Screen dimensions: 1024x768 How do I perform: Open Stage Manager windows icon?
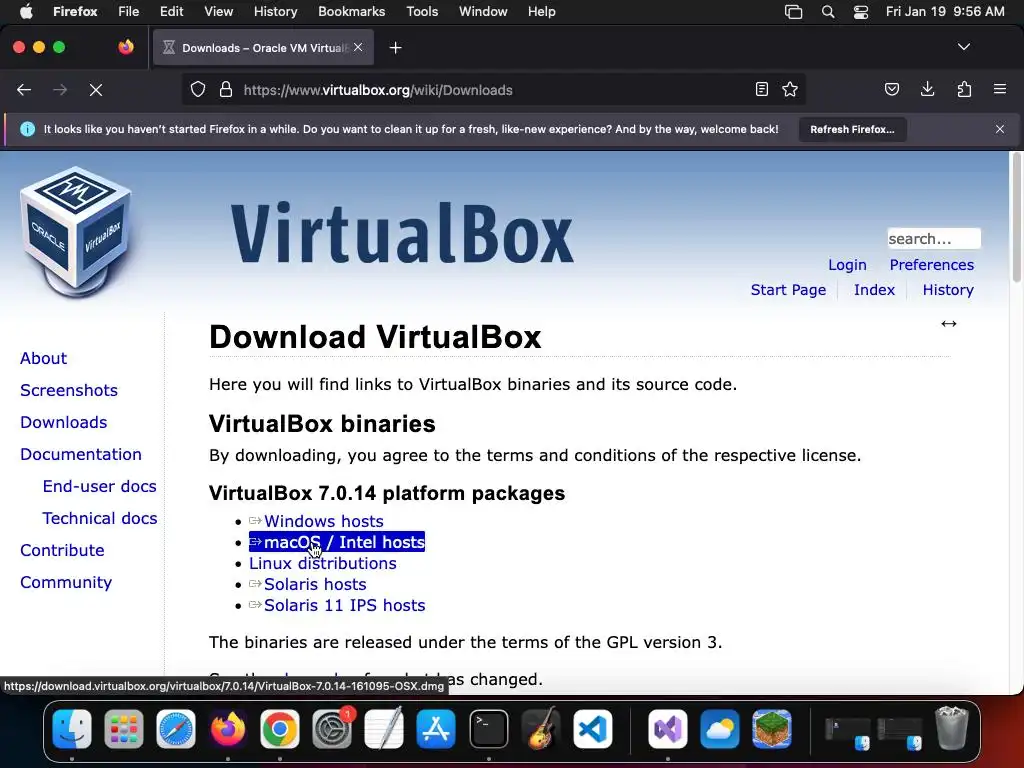793,12
